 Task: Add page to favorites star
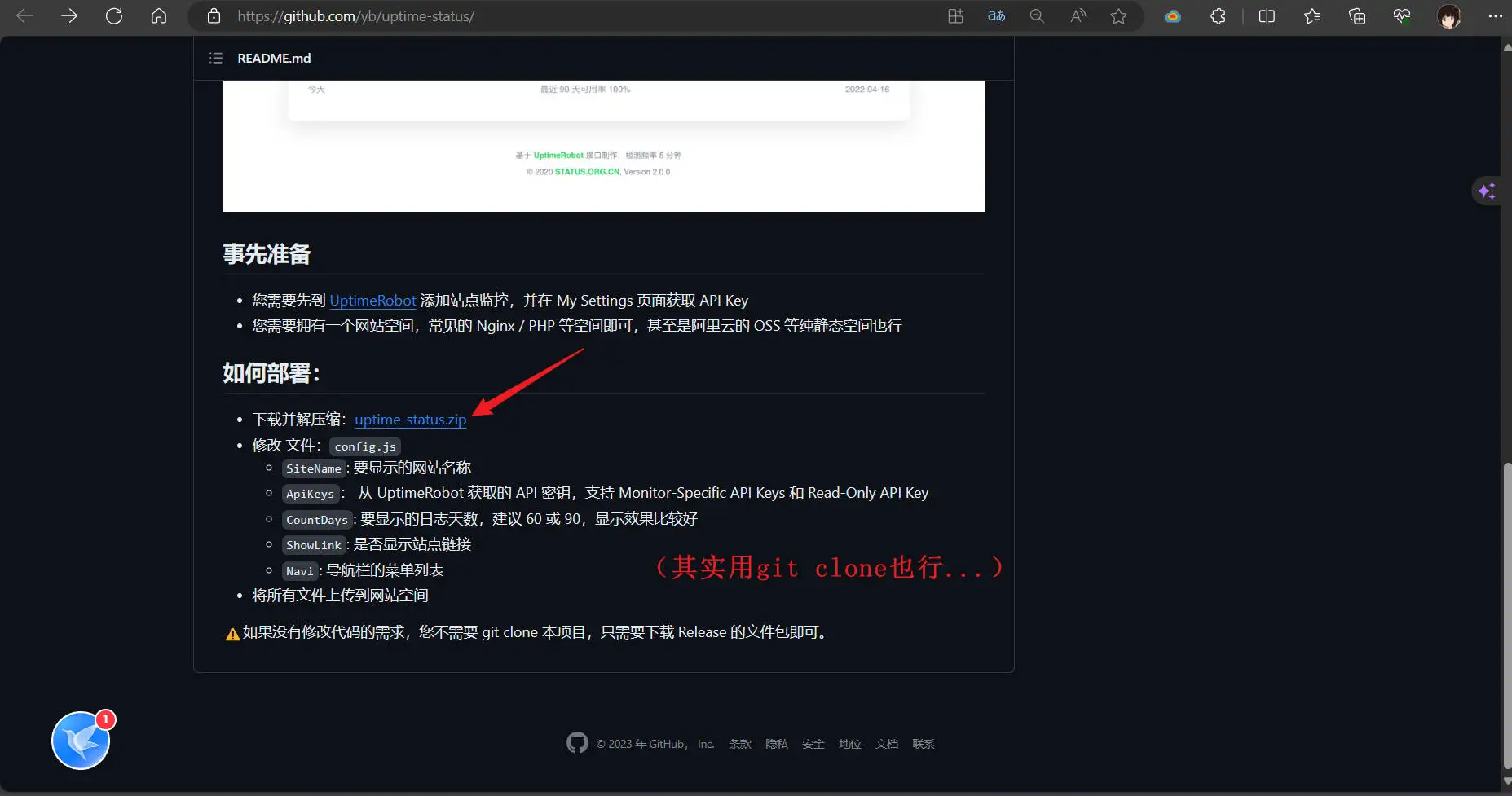pyautogui.click(x=1118, y=16)
